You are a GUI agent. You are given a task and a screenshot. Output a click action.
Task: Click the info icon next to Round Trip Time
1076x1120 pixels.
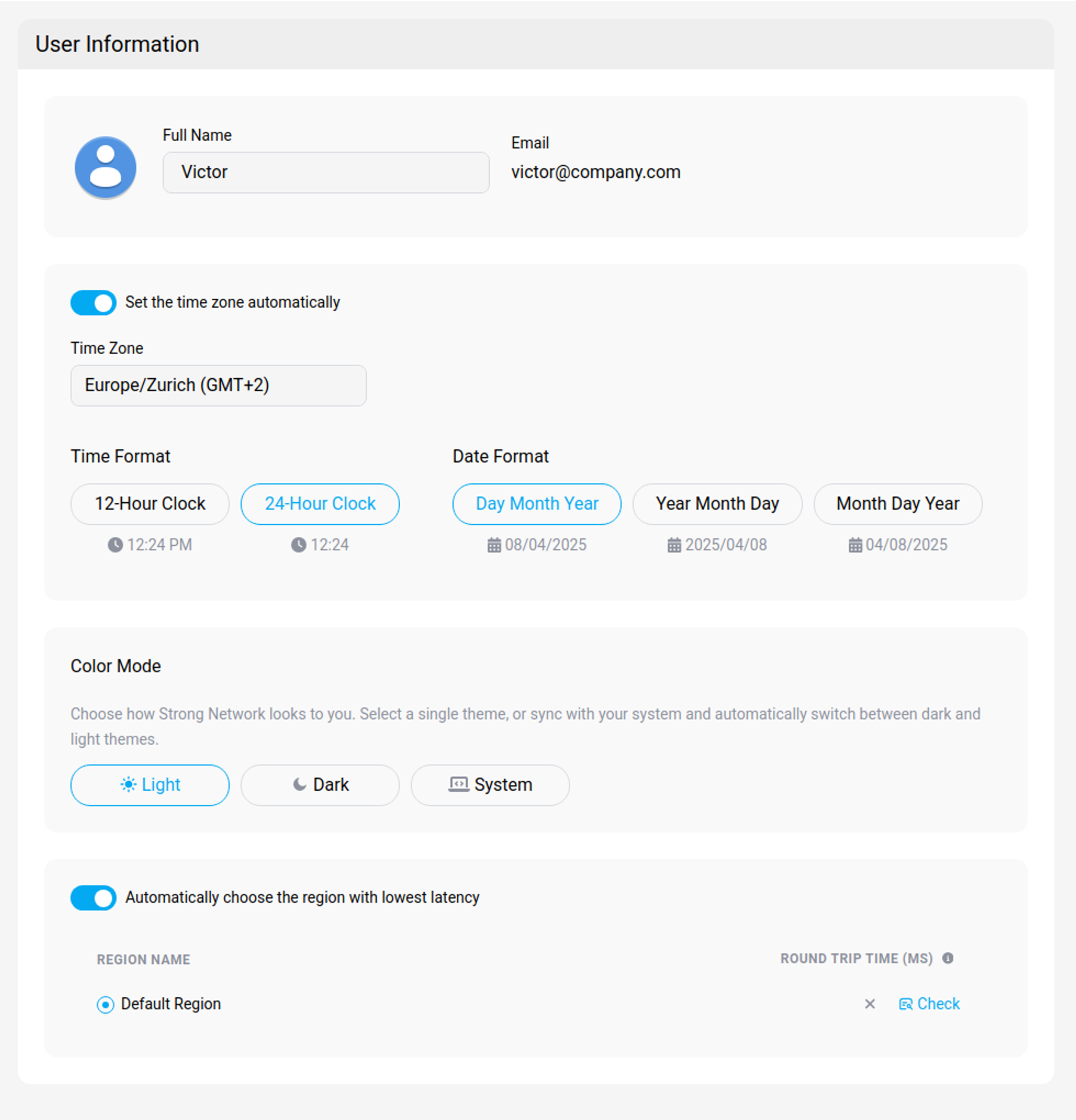(949, 958)
